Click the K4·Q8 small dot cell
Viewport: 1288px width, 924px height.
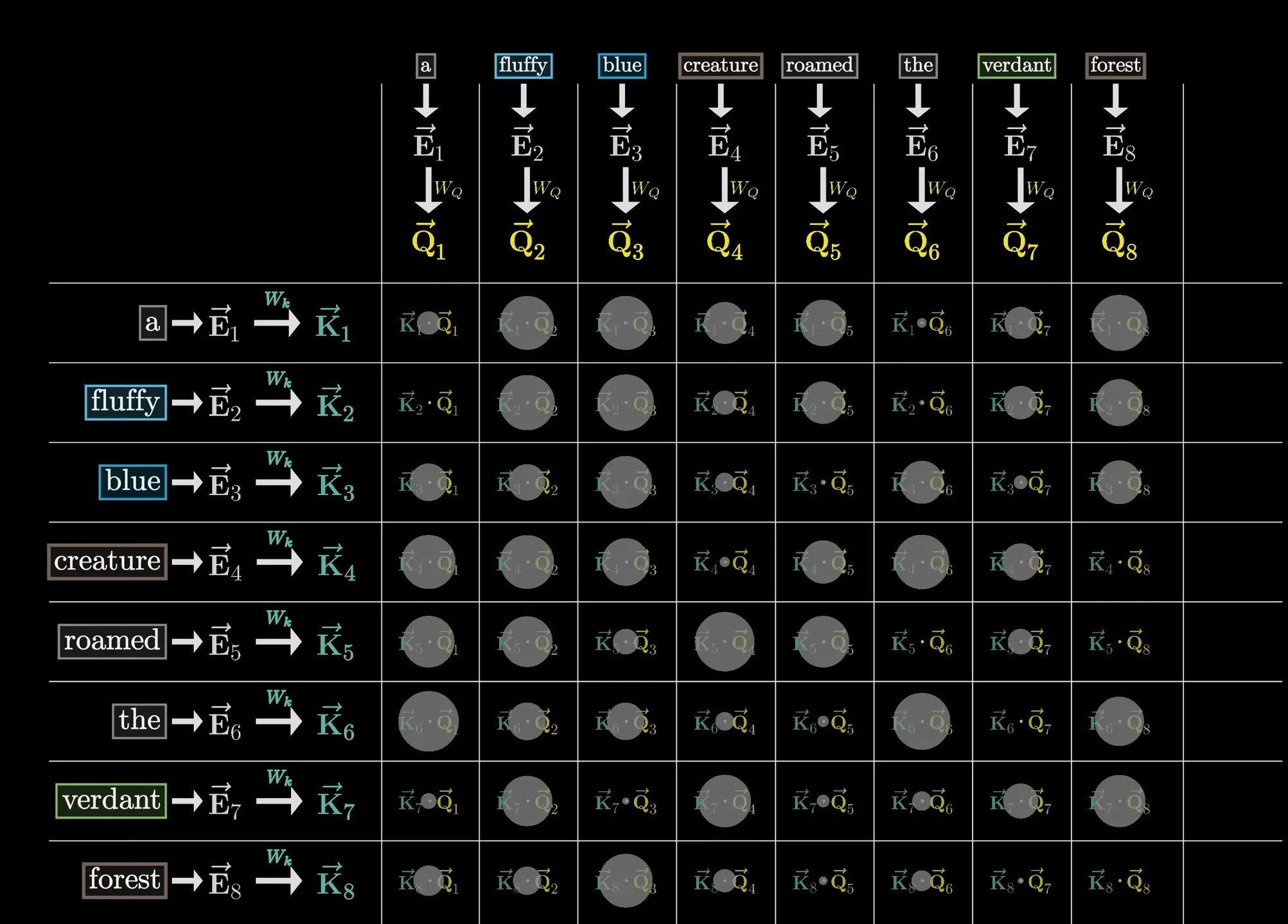click(x=1118, y=563)
